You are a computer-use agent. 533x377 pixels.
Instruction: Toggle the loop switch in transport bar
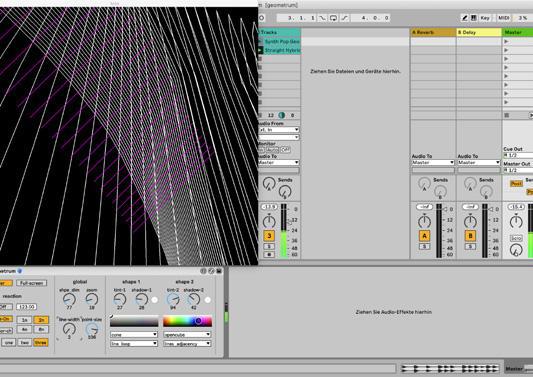333,18
